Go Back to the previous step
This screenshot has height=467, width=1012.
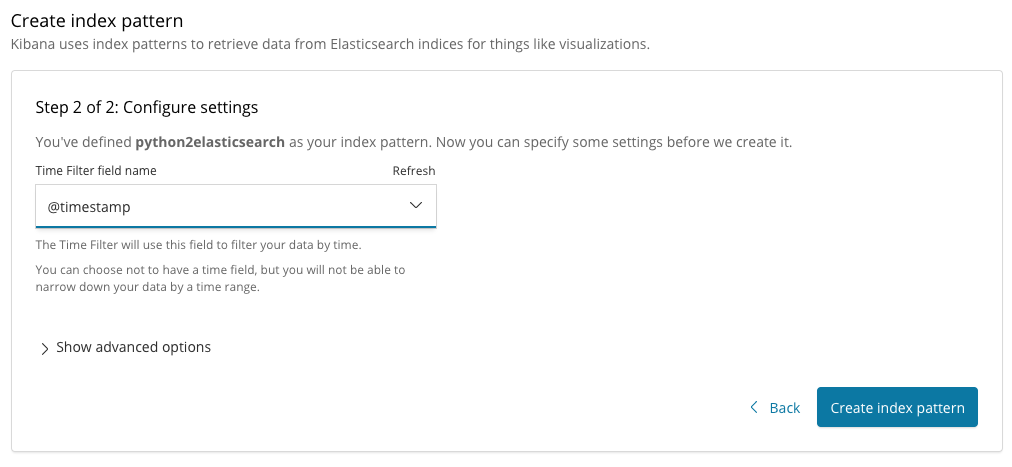(x=775, y=408)
